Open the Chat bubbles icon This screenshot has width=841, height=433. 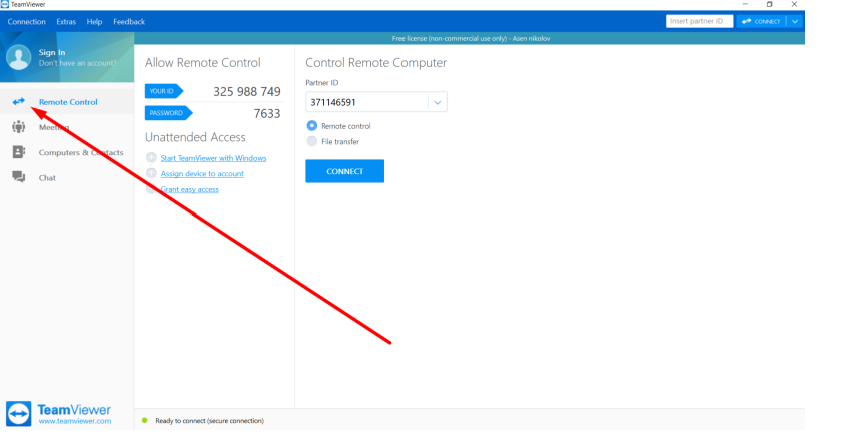(19, 177)
